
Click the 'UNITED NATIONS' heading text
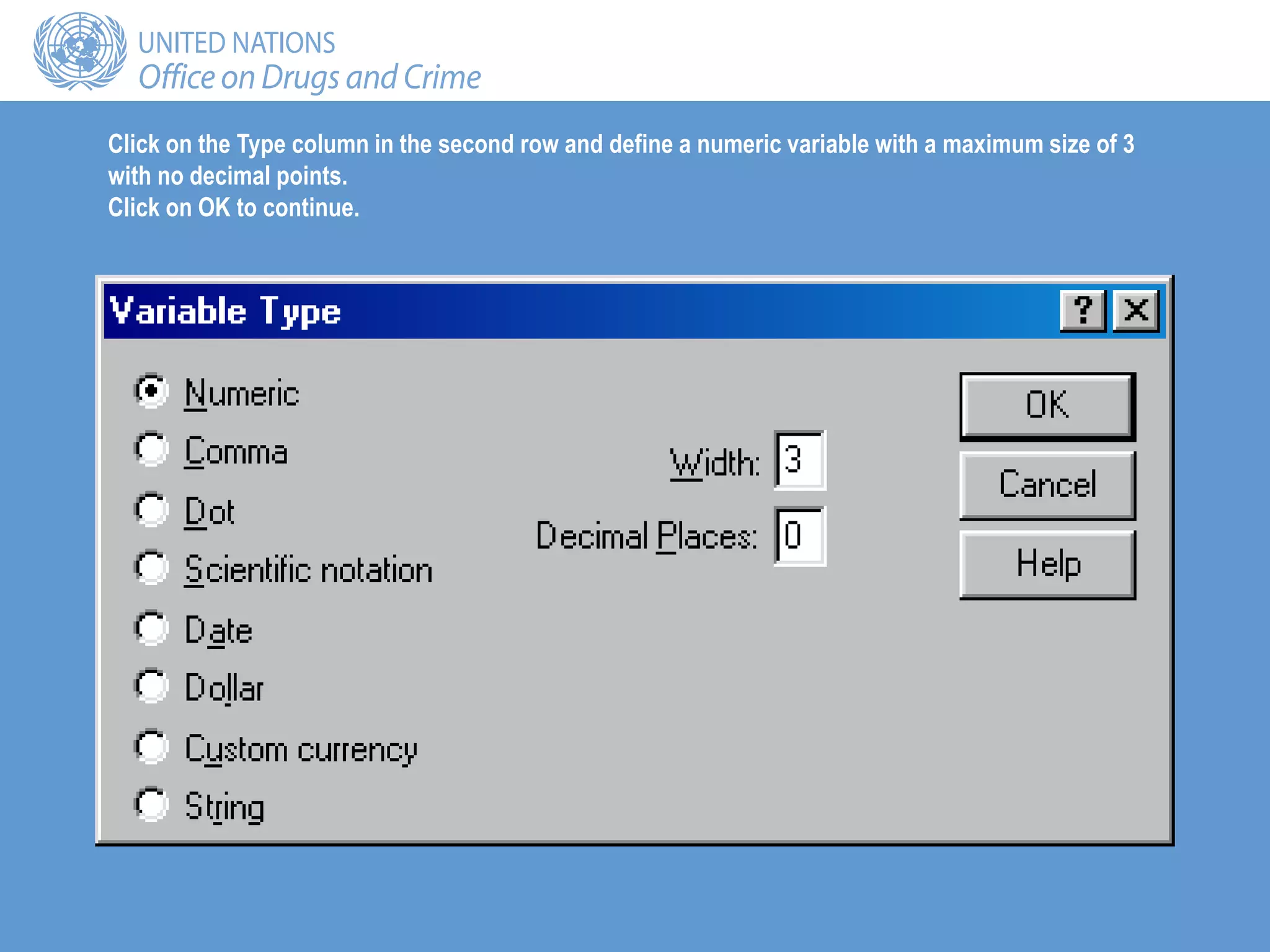(x=236, y=43)
